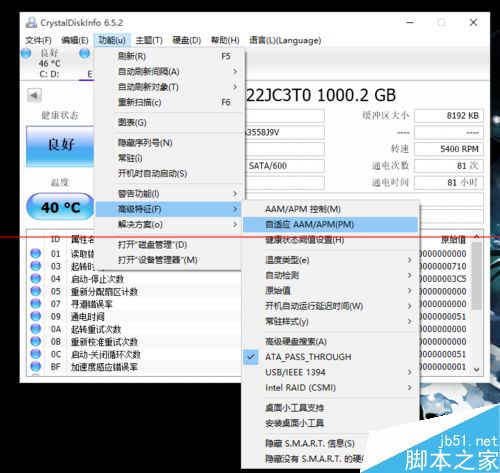The width and height of the screenshot is (500, 473).
Task: Click the blue status dot for attribute 01
Action: click(36, 253)
